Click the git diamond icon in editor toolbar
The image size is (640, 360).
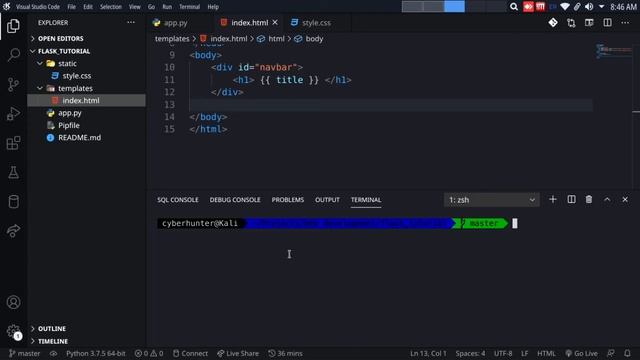(553, 23)
